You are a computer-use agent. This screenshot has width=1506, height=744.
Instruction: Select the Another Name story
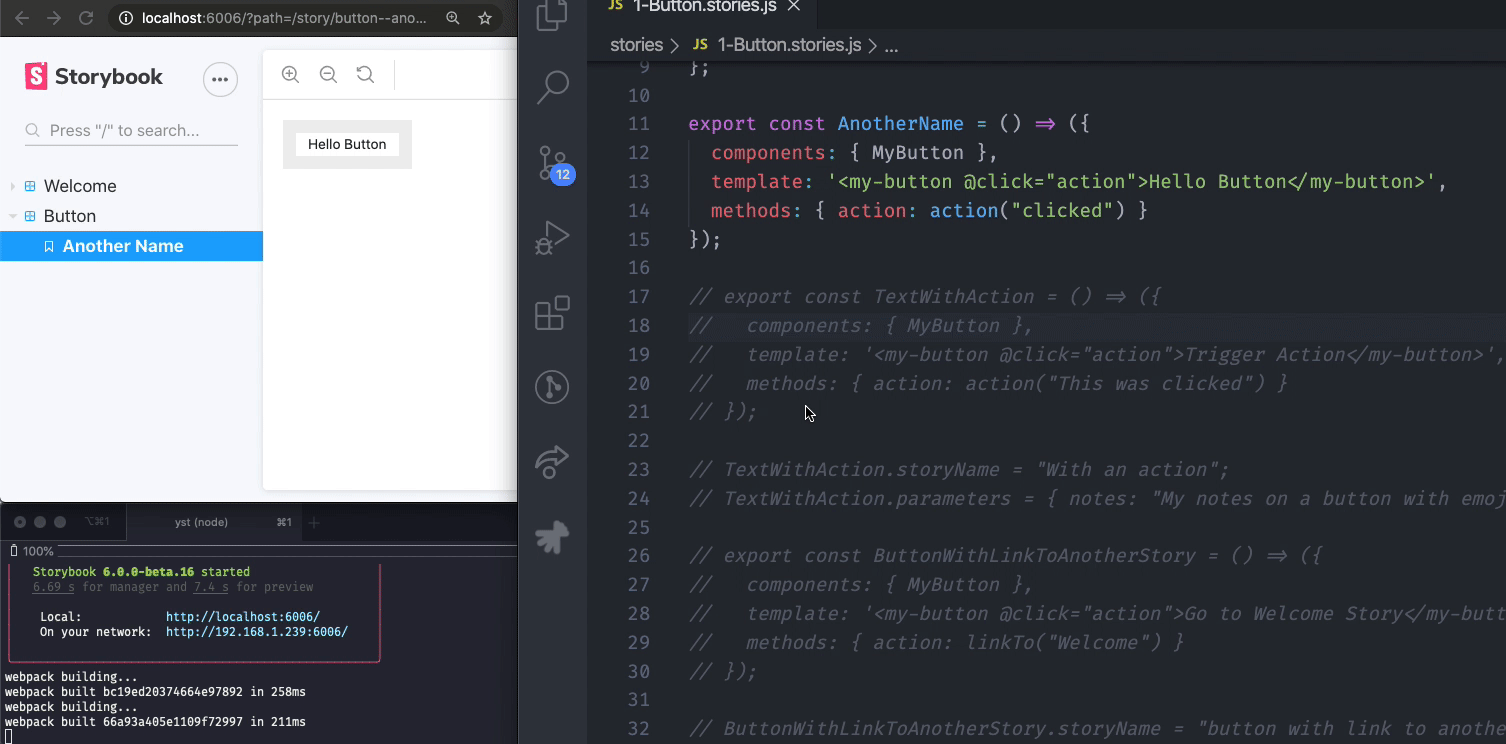131,246
